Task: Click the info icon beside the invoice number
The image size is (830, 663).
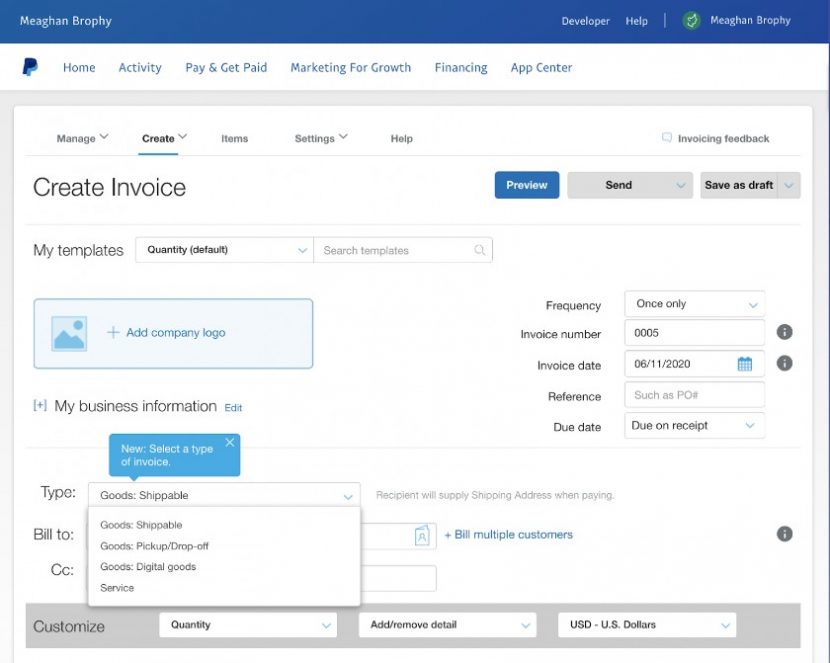Action: pyautogui.click(x=784, y=332)
